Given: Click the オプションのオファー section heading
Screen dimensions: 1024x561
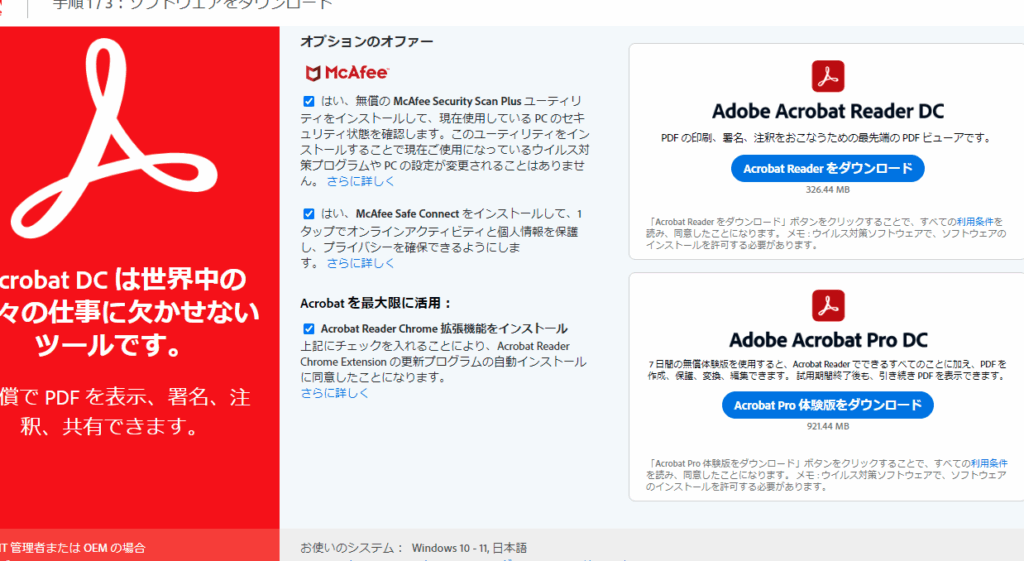Looking at the screenshot, I should tap(367, 41).
